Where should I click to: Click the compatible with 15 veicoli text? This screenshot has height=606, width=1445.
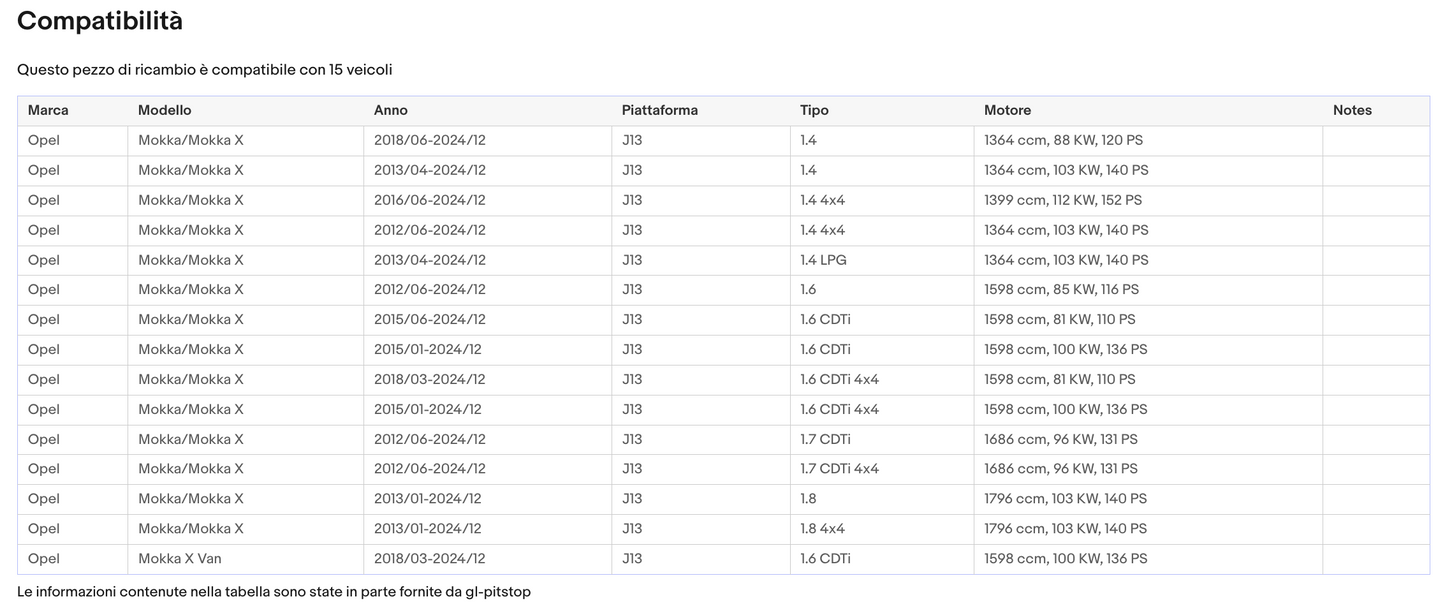click(x=204, y=70)
